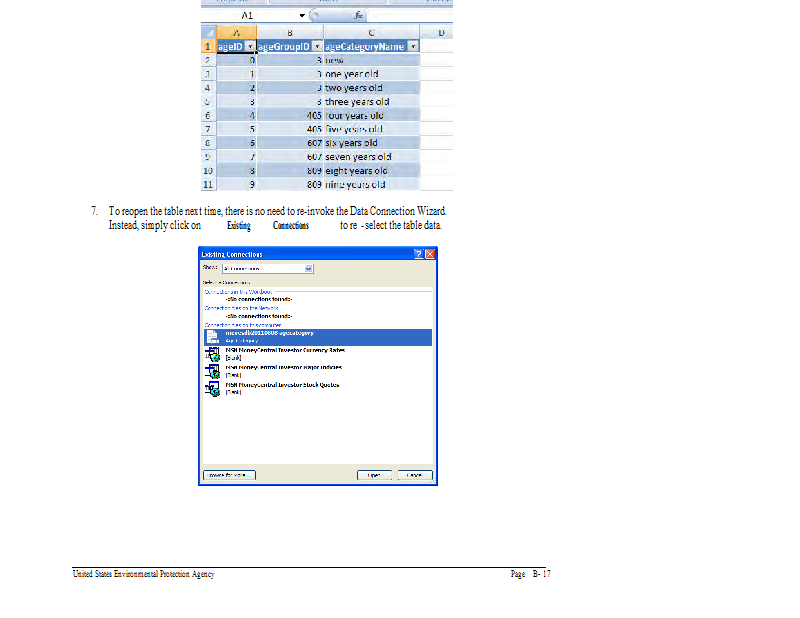The image size is (800, 618).
Task: Select column B header
Action: (290, 33)
